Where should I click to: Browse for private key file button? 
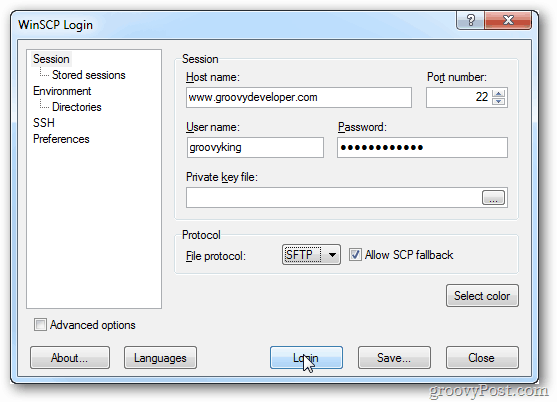coord(493,197)
